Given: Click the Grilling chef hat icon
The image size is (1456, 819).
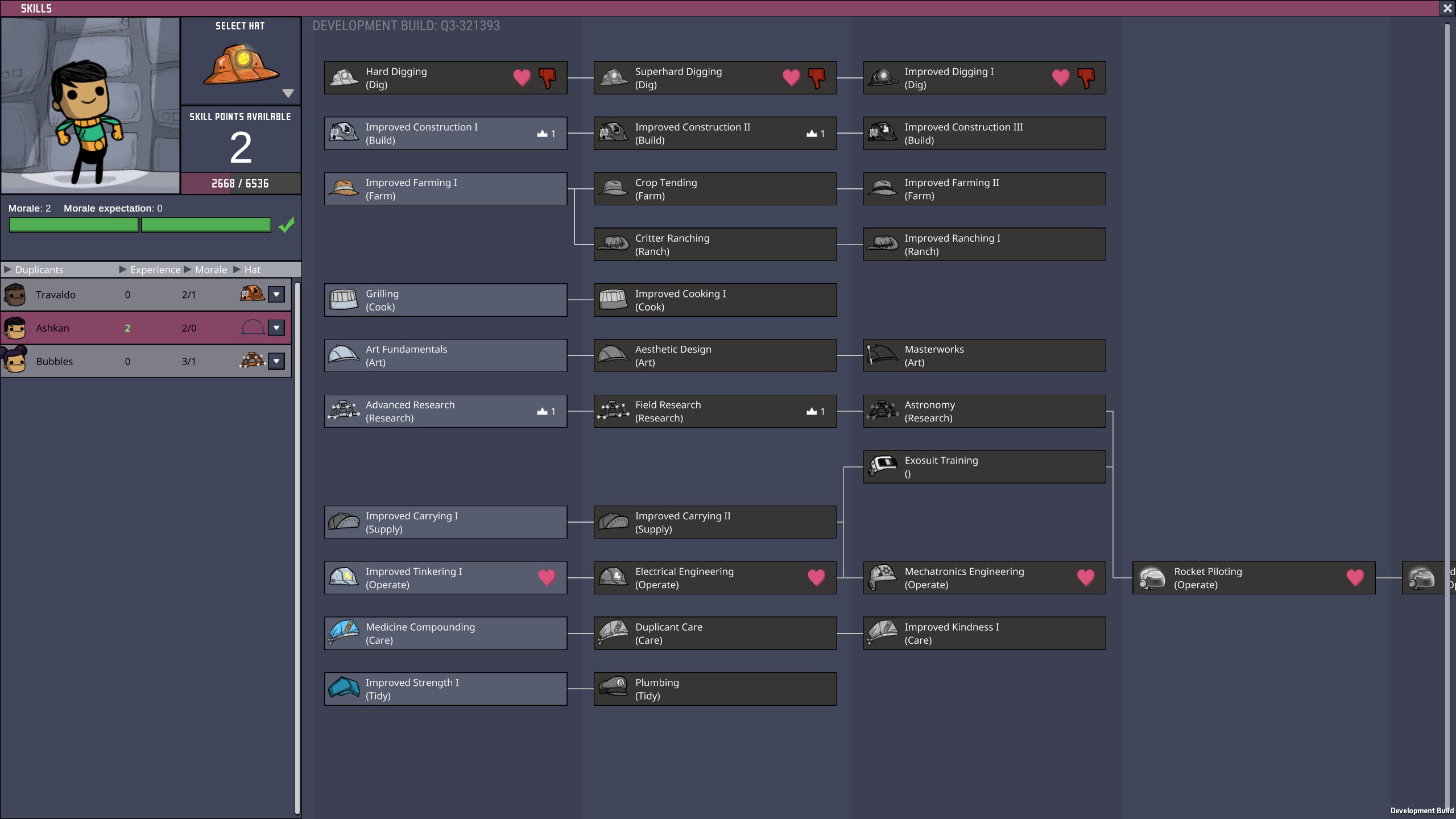Looking at the screenshot, I should click(344, 300).
